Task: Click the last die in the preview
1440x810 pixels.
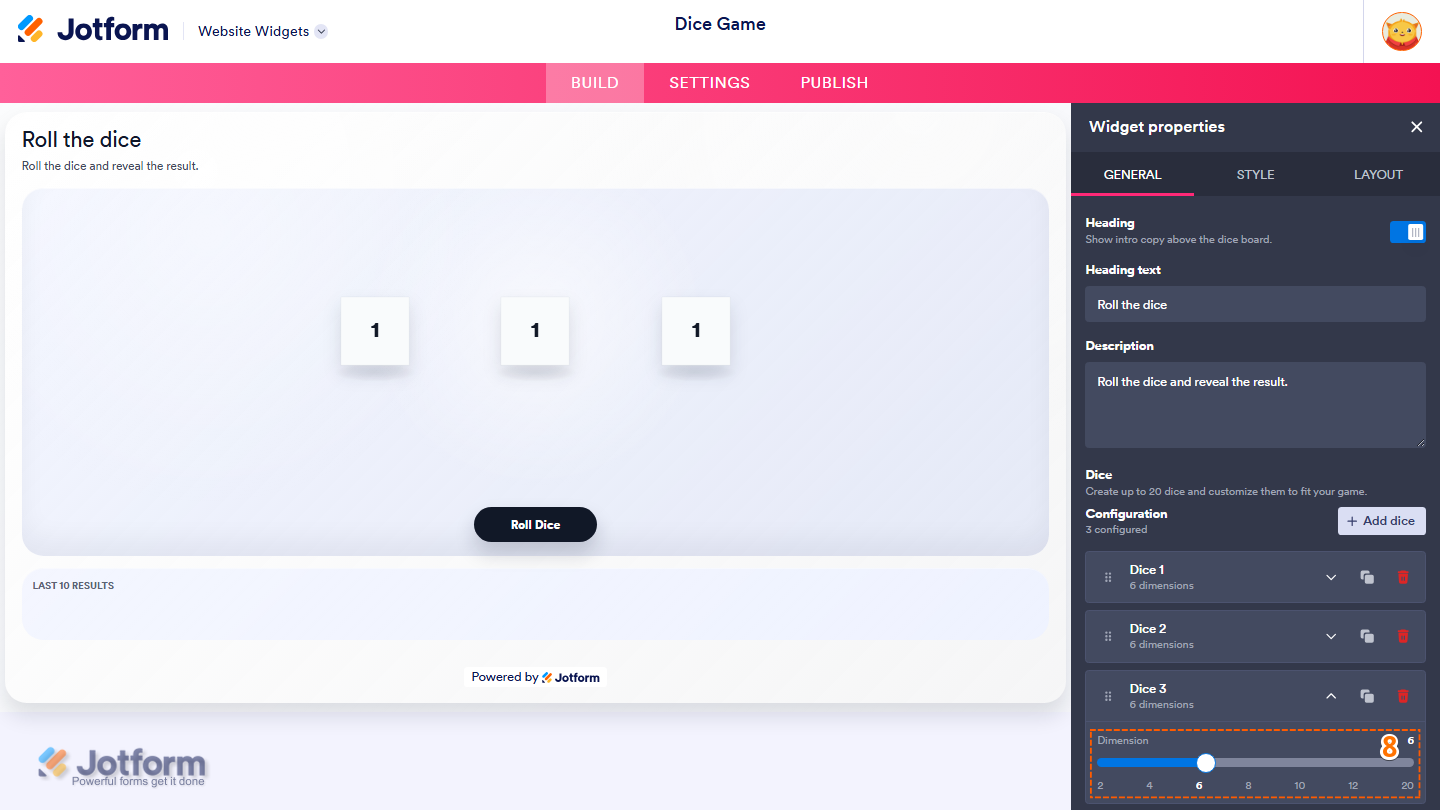Action: pyautogui.click(x=696, y=331)
